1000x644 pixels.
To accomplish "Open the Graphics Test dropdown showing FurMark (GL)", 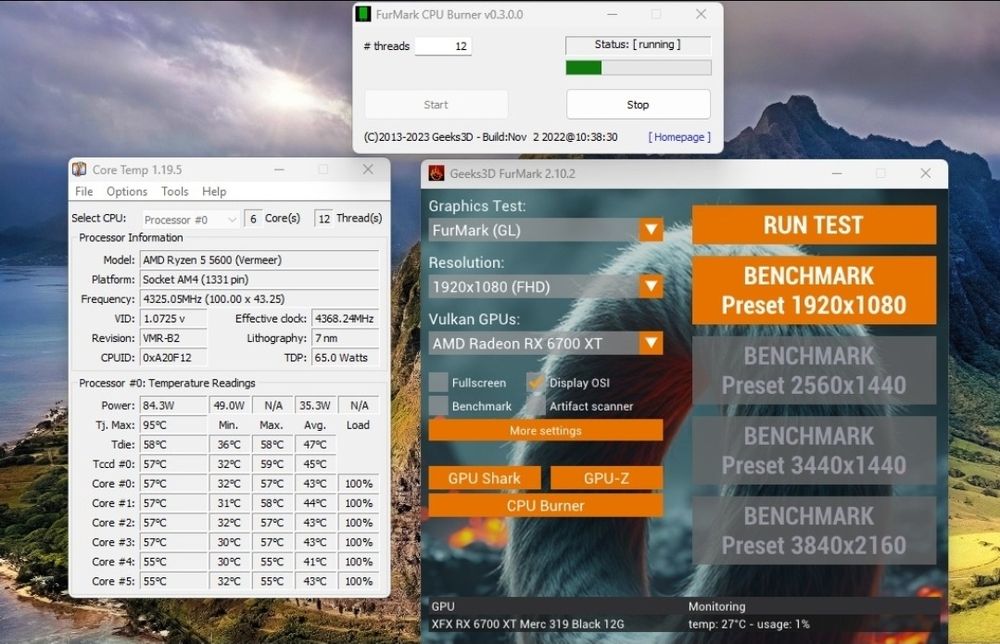I will tap(546, 230).
